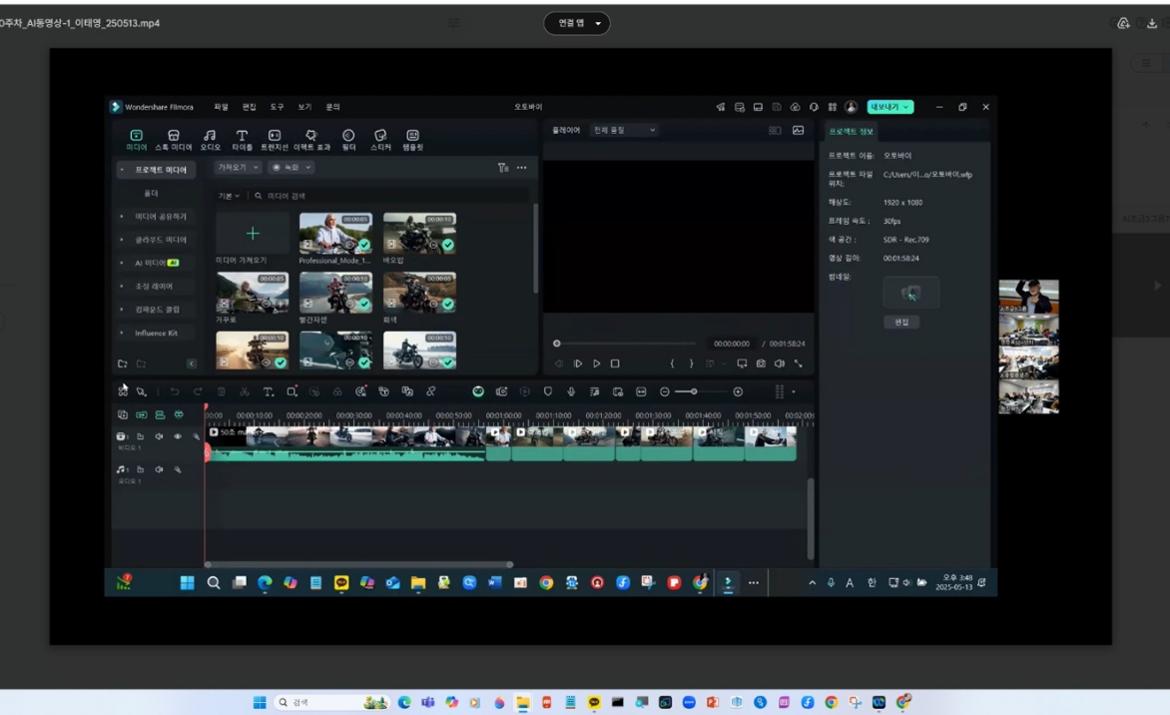The width and height of the screenshot is (1170, 715).
Task: Open the 내보내기 (Export) dropdown button
Action: pyautogui.click(x=890, y=107)
